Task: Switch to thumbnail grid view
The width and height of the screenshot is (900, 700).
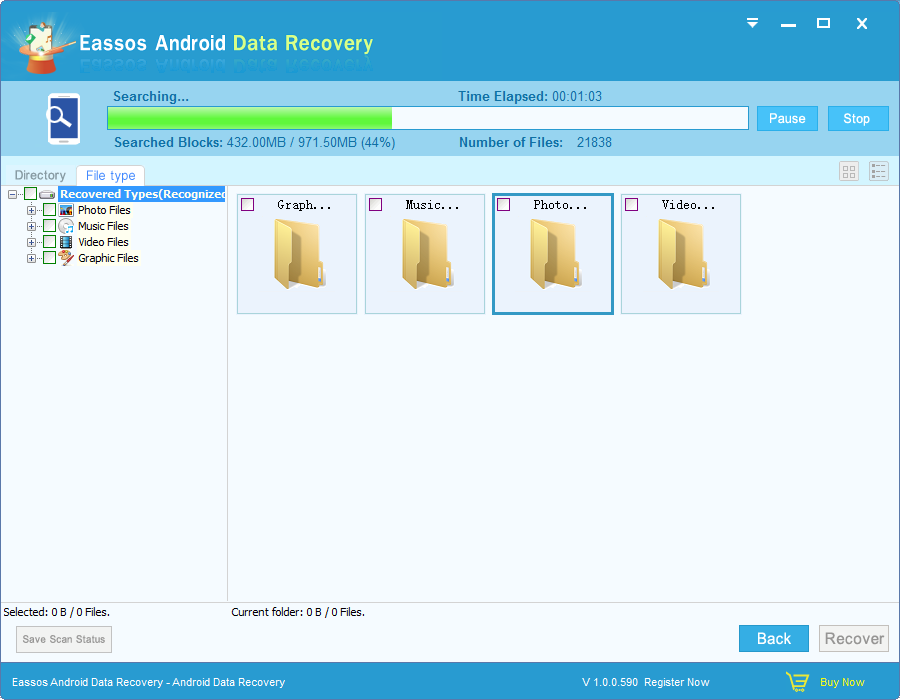Action: (849, 171)
